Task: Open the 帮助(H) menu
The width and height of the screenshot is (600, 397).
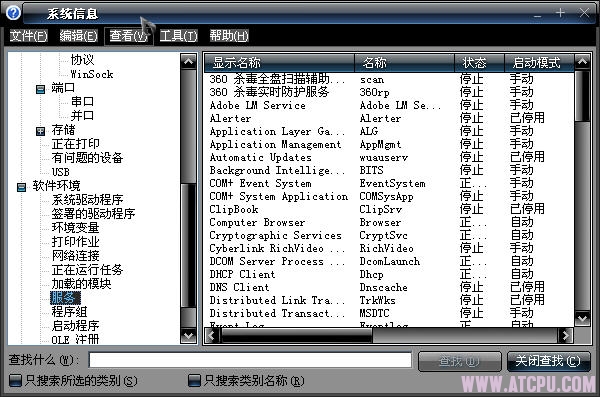Action: coord(229,36)
